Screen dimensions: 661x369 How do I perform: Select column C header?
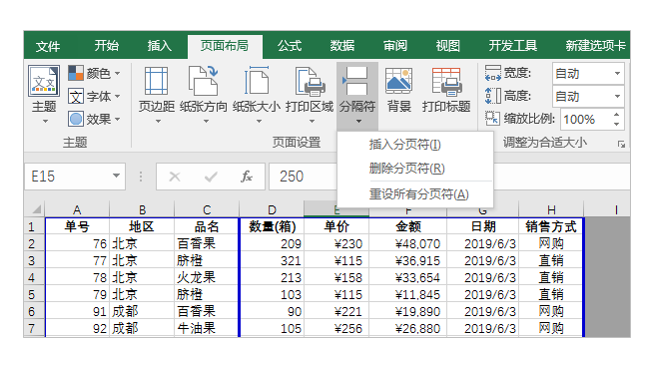click(207, 210)
